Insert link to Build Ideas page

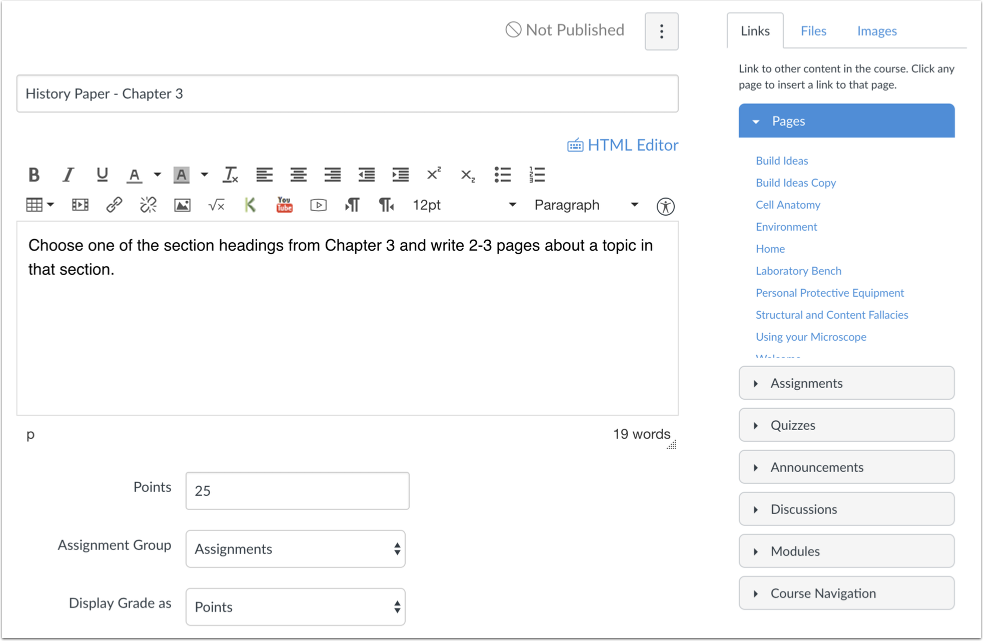click(782, 161)
